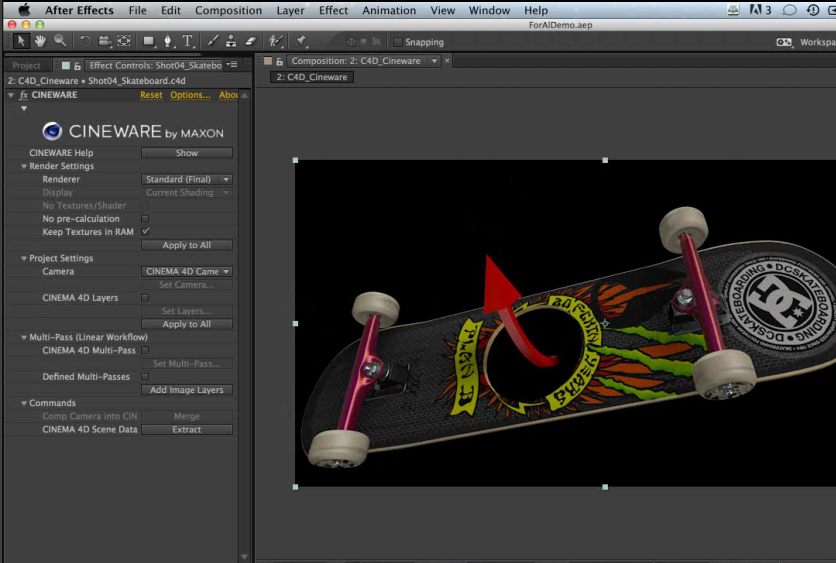Open the Effect menu

point(333,10)
